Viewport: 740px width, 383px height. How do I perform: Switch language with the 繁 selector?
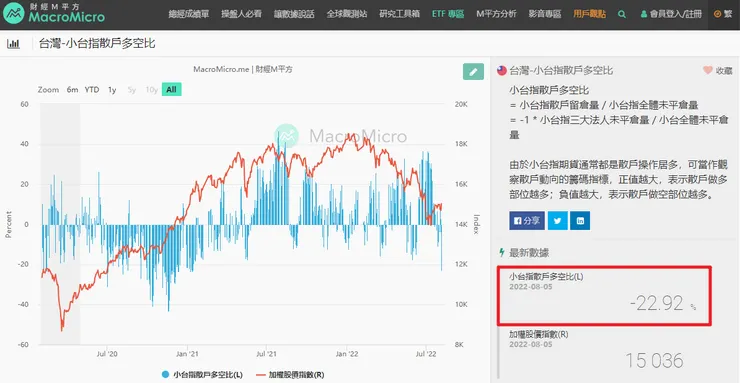723,14
